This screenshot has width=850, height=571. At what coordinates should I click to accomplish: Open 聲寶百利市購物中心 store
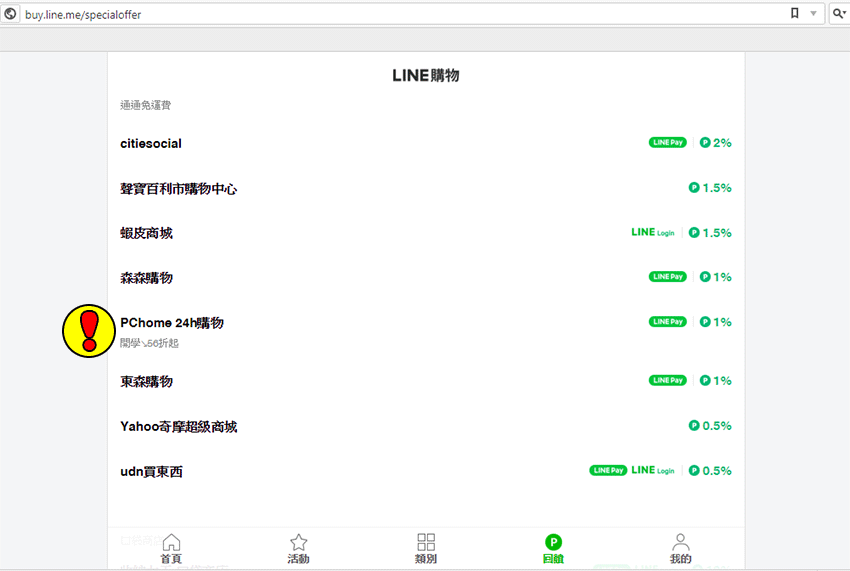pyautogui.click(x=426, y=188)
